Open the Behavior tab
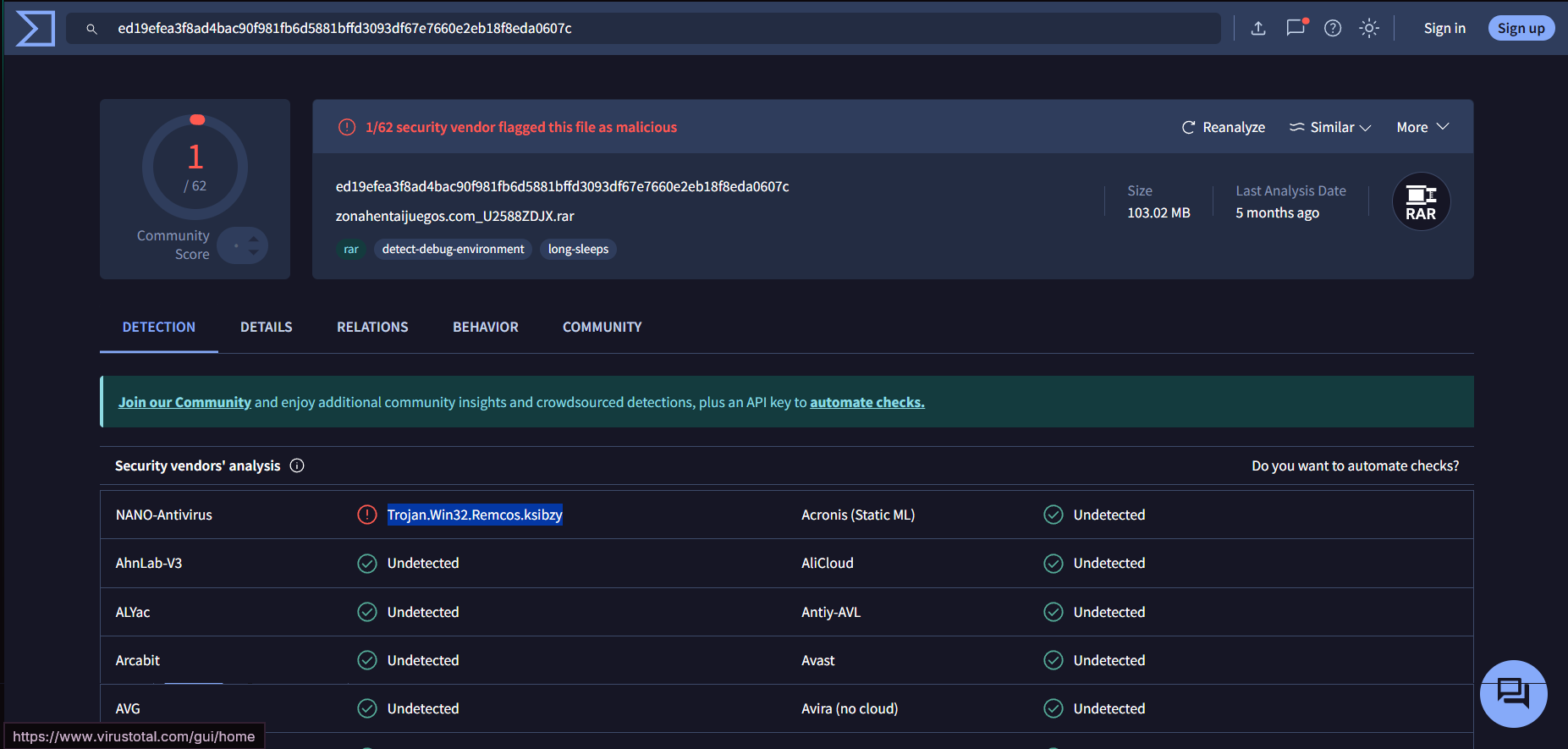1568x749 pixels. click(x=485, y=327)
